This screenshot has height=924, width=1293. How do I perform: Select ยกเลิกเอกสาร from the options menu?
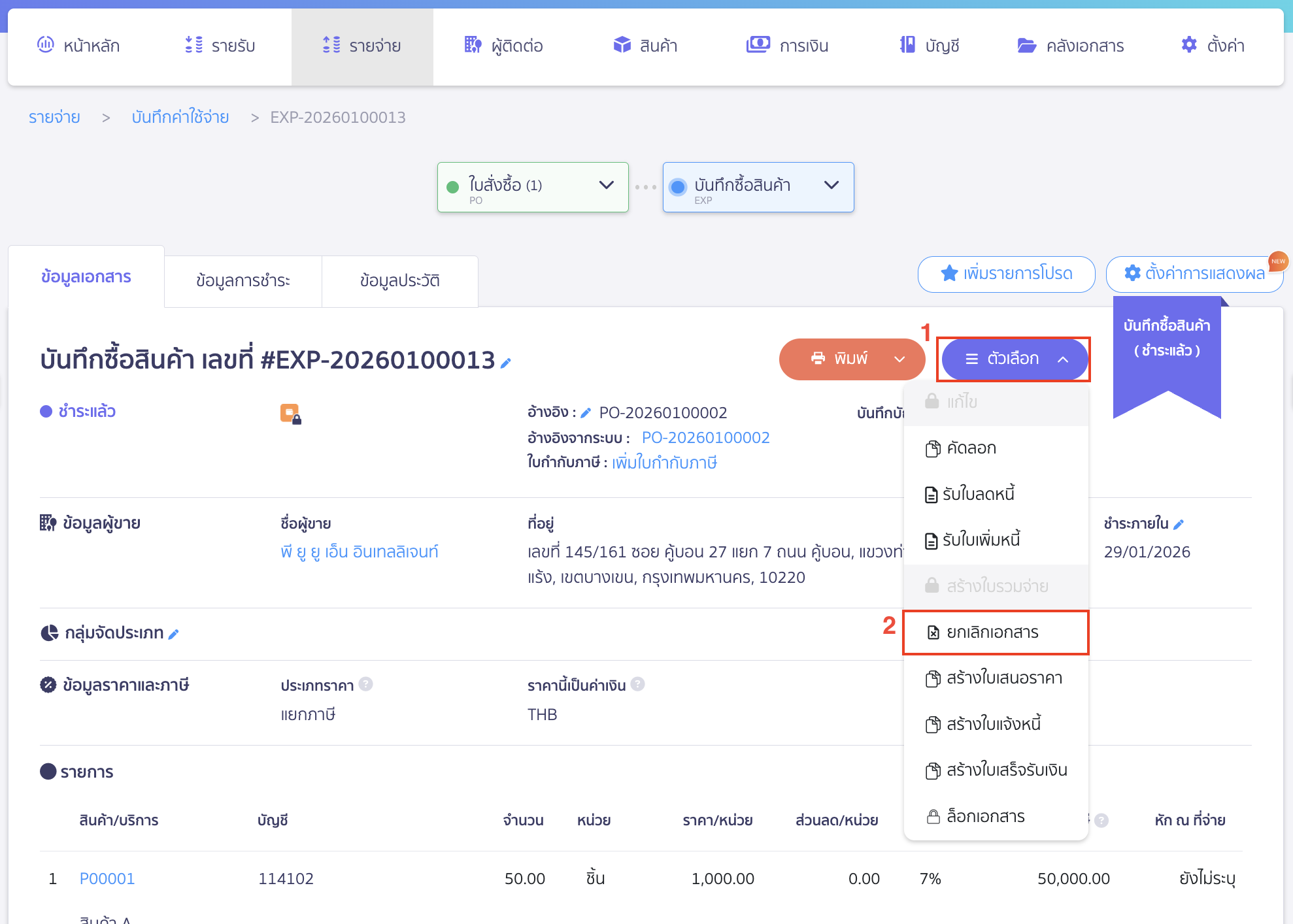992,632
